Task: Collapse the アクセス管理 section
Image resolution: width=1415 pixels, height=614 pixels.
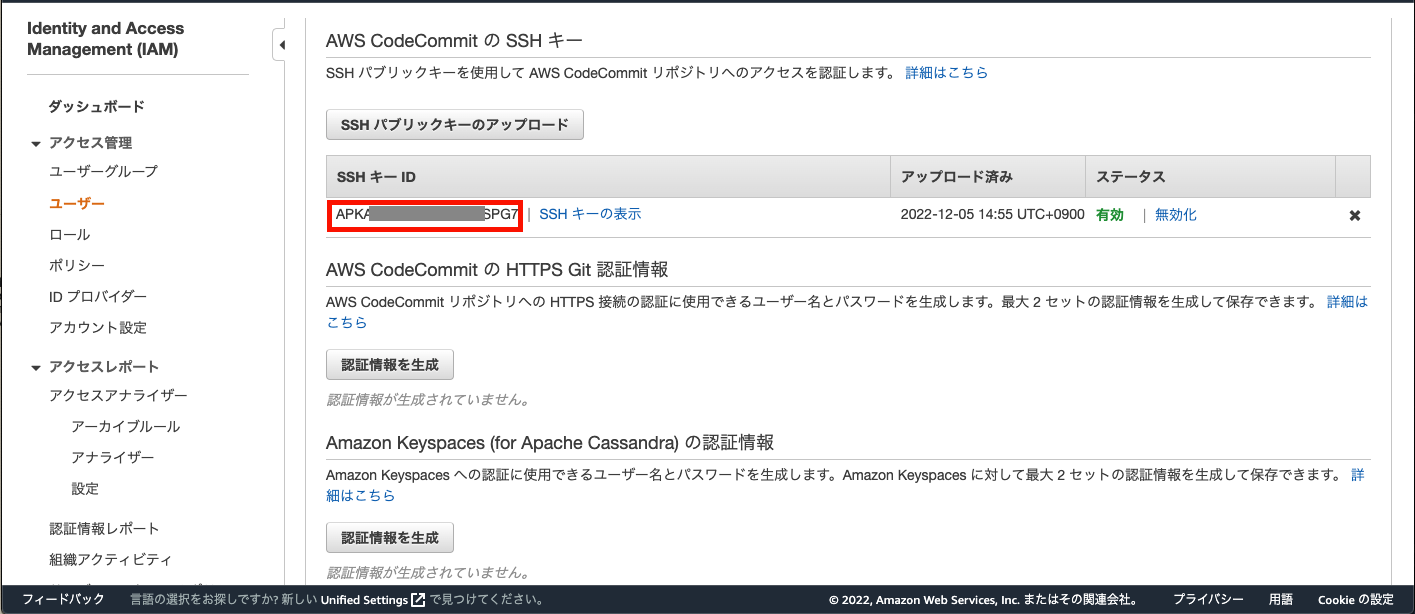Action: (x=37, y=143)
